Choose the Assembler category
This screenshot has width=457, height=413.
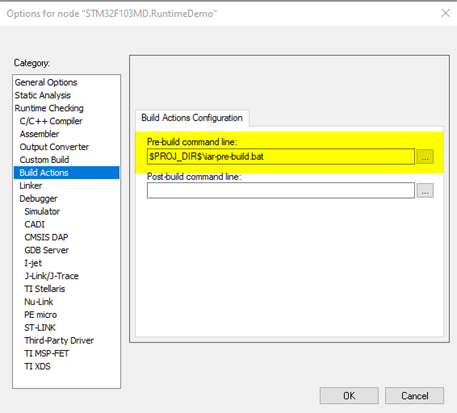click(x=39, y=134)
